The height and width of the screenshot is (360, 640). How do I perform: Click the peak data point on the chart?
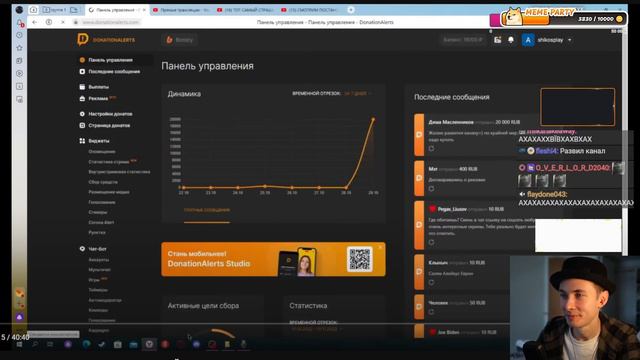point(373,119)
